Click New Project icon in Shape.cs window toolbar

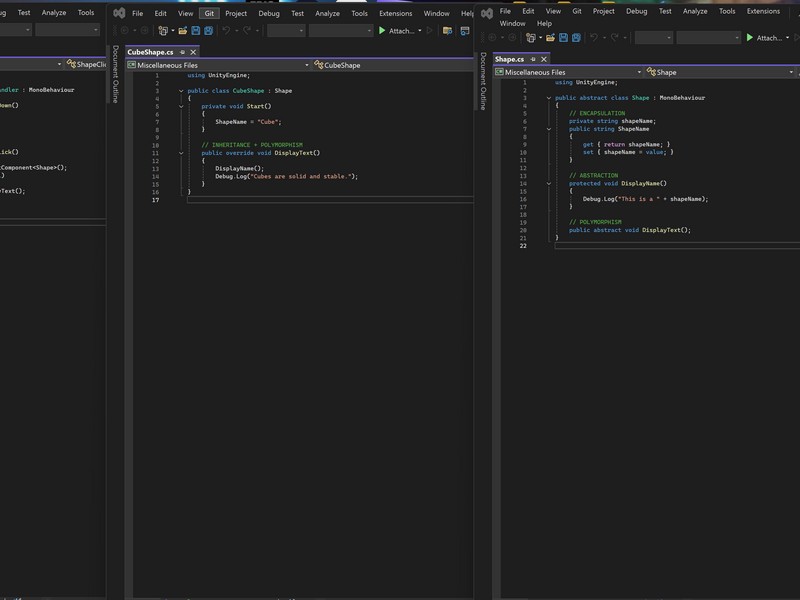coord(529,38)
